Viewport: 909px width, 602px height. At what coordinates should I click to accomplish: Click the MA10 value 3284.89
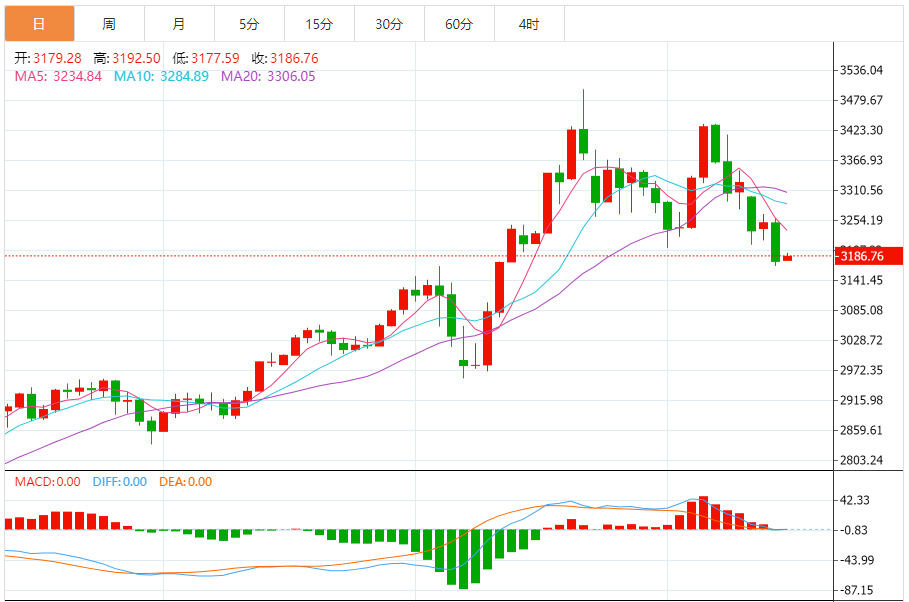click(184, 77)
